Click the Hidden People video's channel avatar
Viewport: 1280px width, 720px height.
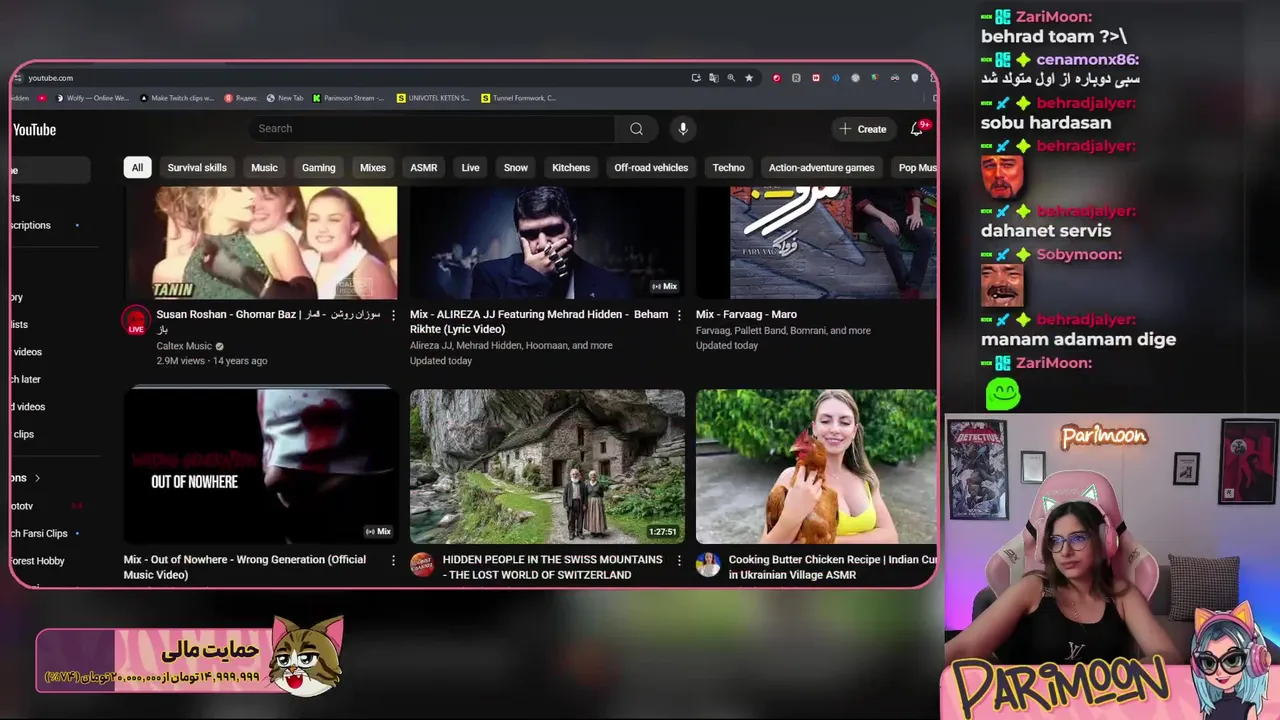(x=422, y=565)
